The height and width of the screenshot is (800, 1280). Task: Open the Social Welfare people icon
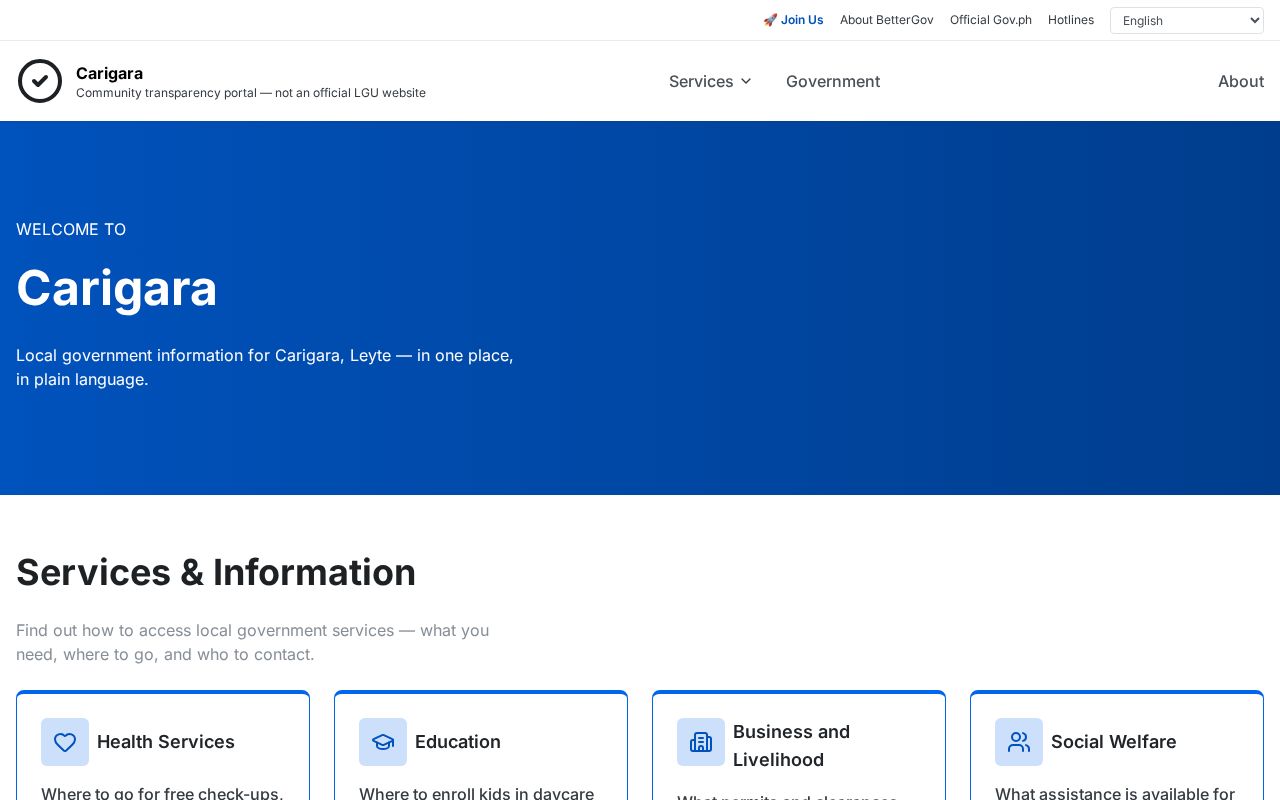(1019, 742)
